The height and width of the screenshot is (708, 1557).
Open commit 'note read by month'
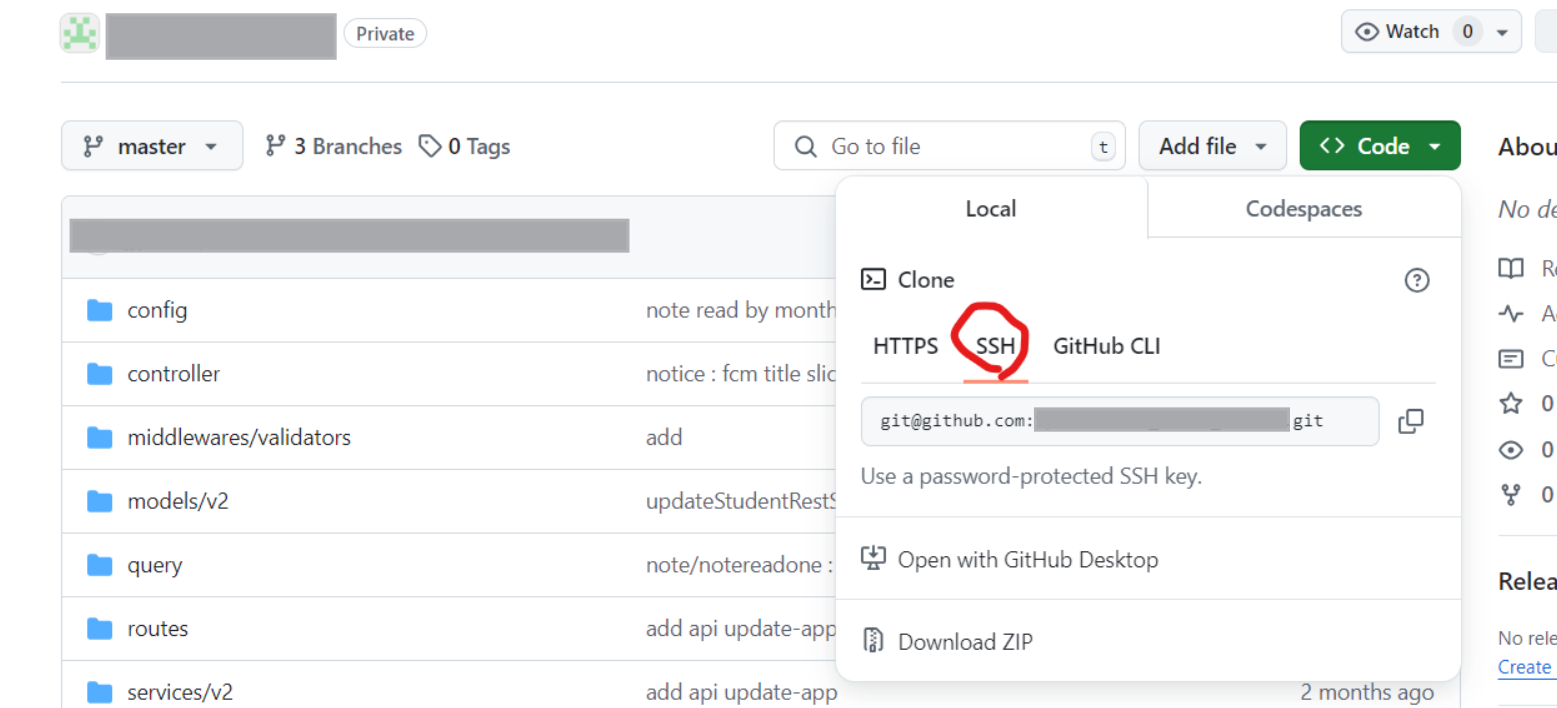(x=741, y=310)
